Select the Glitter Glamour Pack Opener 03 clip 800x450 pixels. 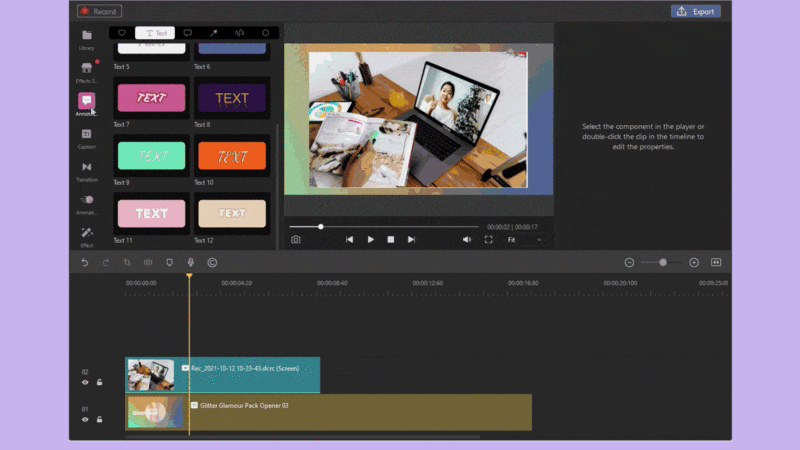coord(329,412)
